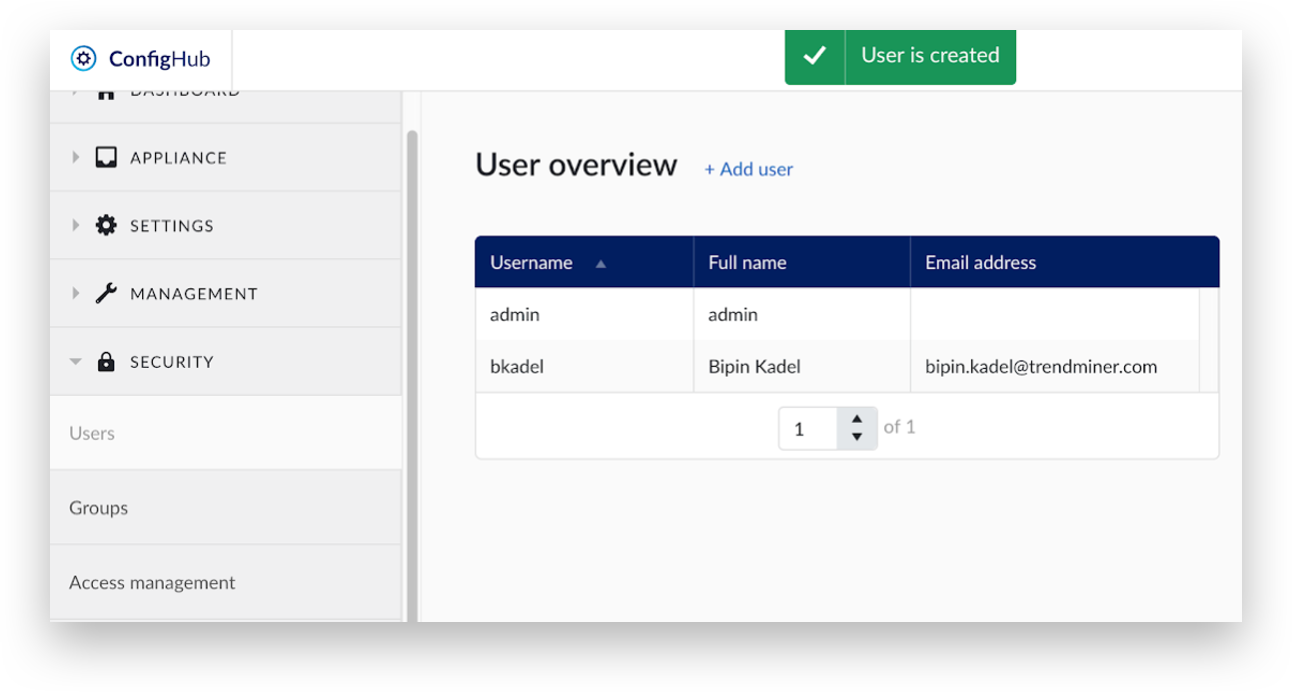Click the page number input field
Image resolution: width=1292 pixels, height=692 pixels.
coord(808,428)
